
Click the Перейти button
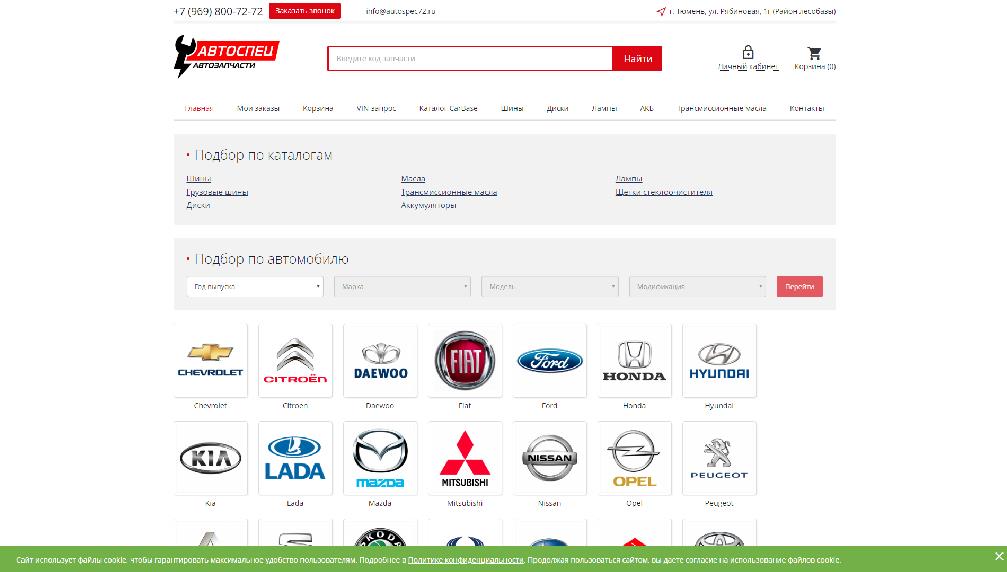(x=800, y=286)
